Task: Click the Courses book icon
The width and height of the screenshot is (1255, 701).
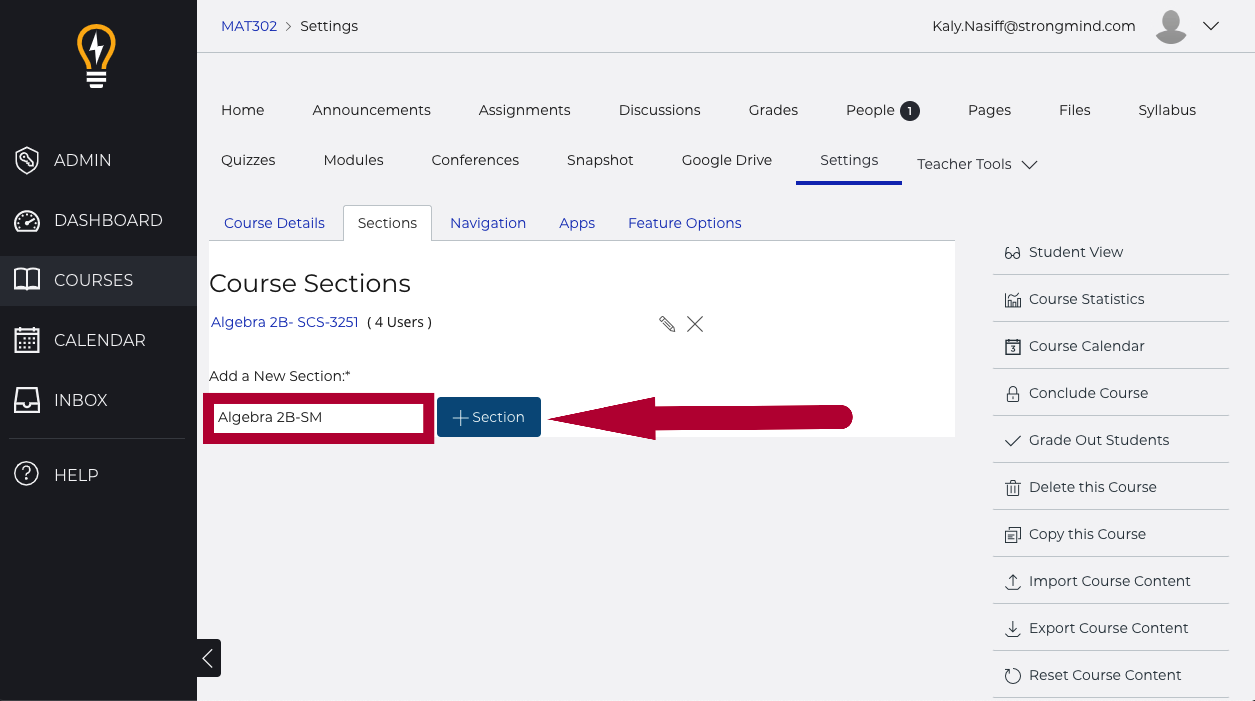Action: pos(27,280)
